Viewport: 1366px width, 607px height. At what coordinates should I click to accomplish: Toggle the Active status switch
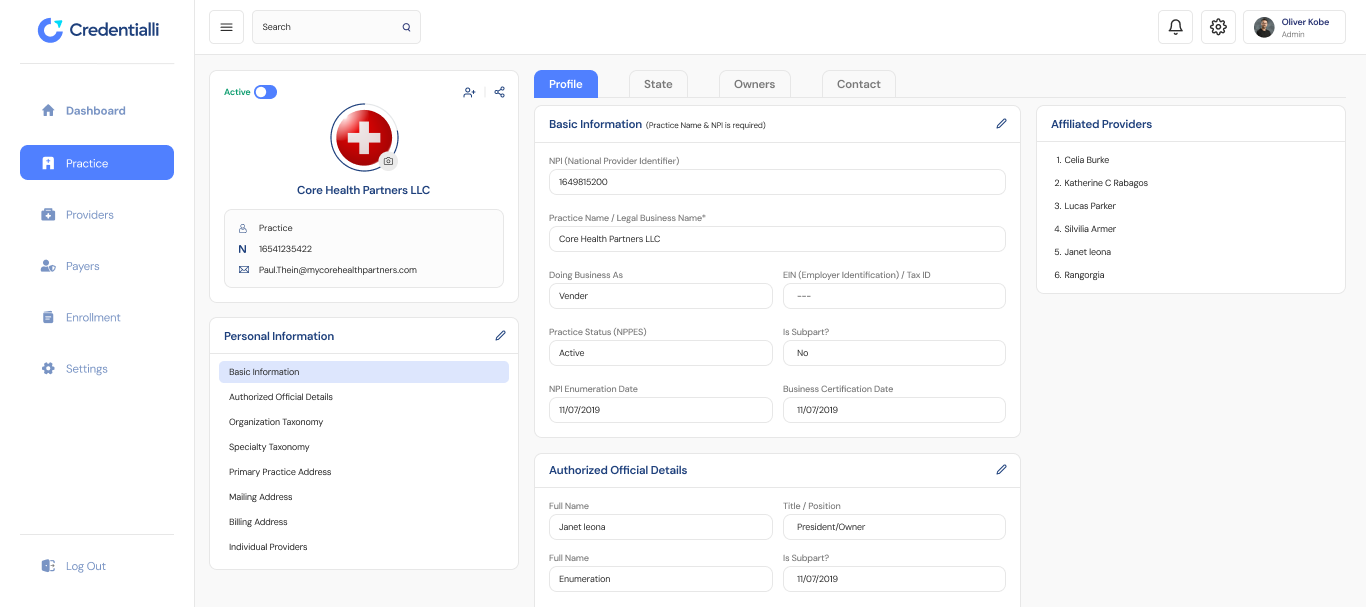coord(265,92)
